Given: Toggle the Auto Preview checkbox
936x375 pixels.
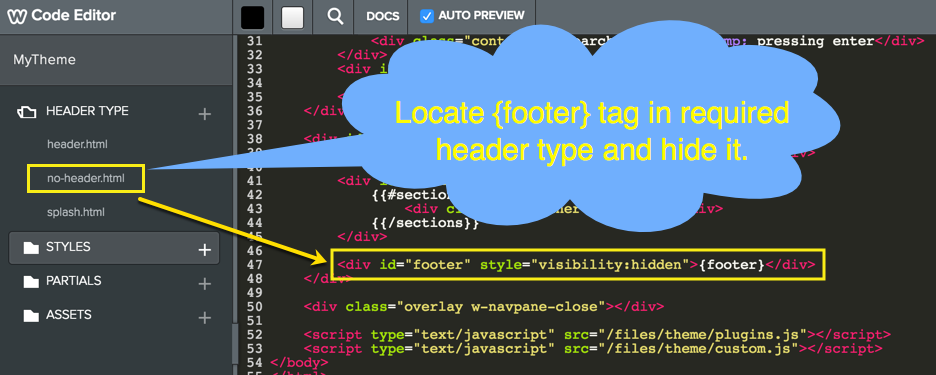Looking at the screenshot, I should [x=427, y=16].
